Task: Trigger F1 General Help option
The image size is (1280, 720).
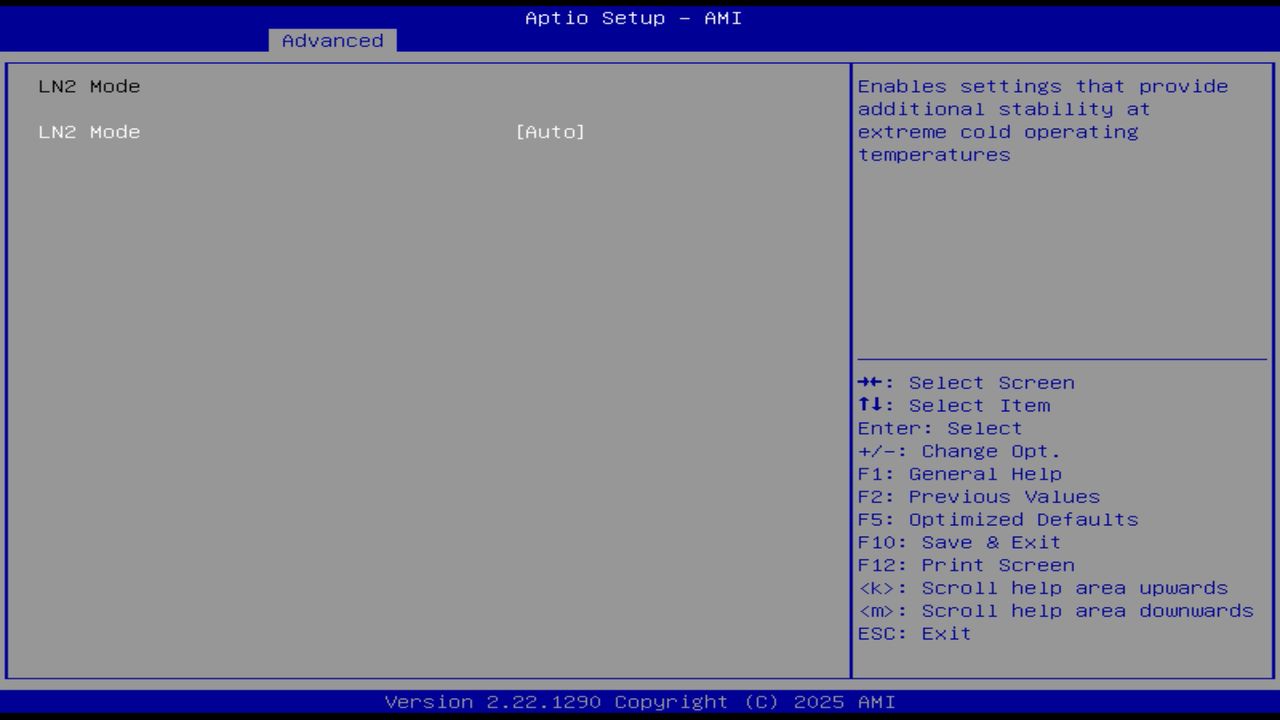Action: (959, 473)
